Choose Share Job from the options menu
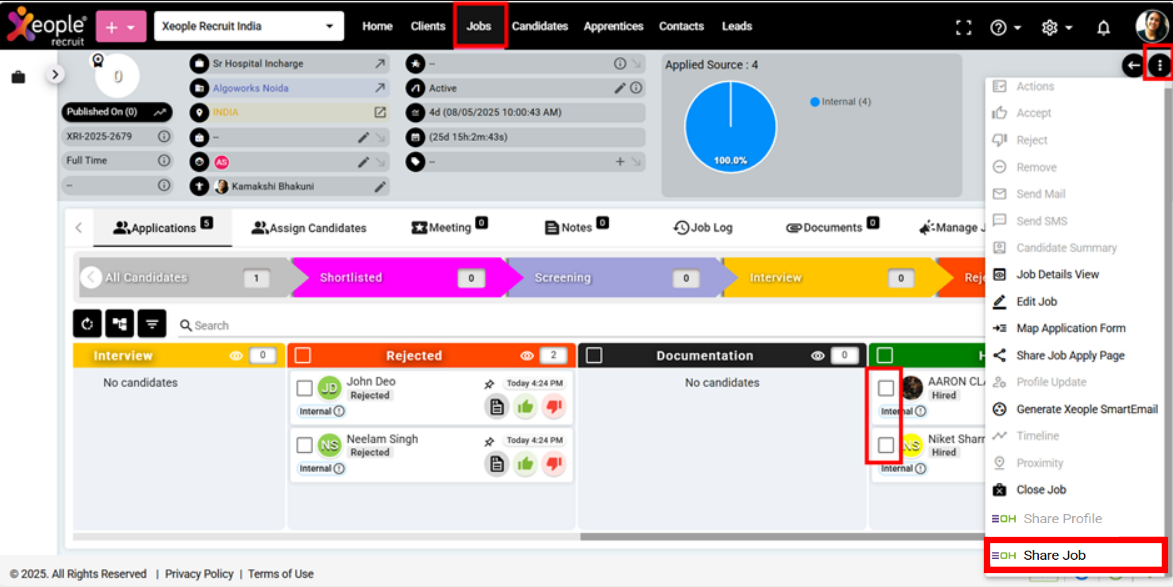Screen dimensions: 1173x587 click(x=1054, y=555)
